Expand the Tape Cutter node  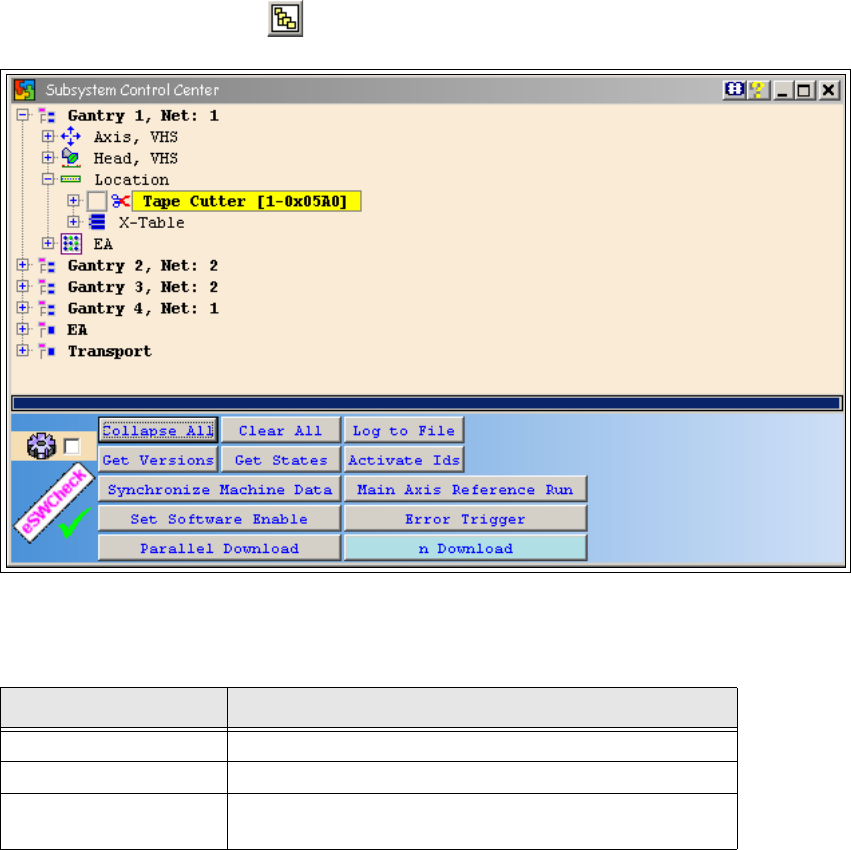point(73,200)
